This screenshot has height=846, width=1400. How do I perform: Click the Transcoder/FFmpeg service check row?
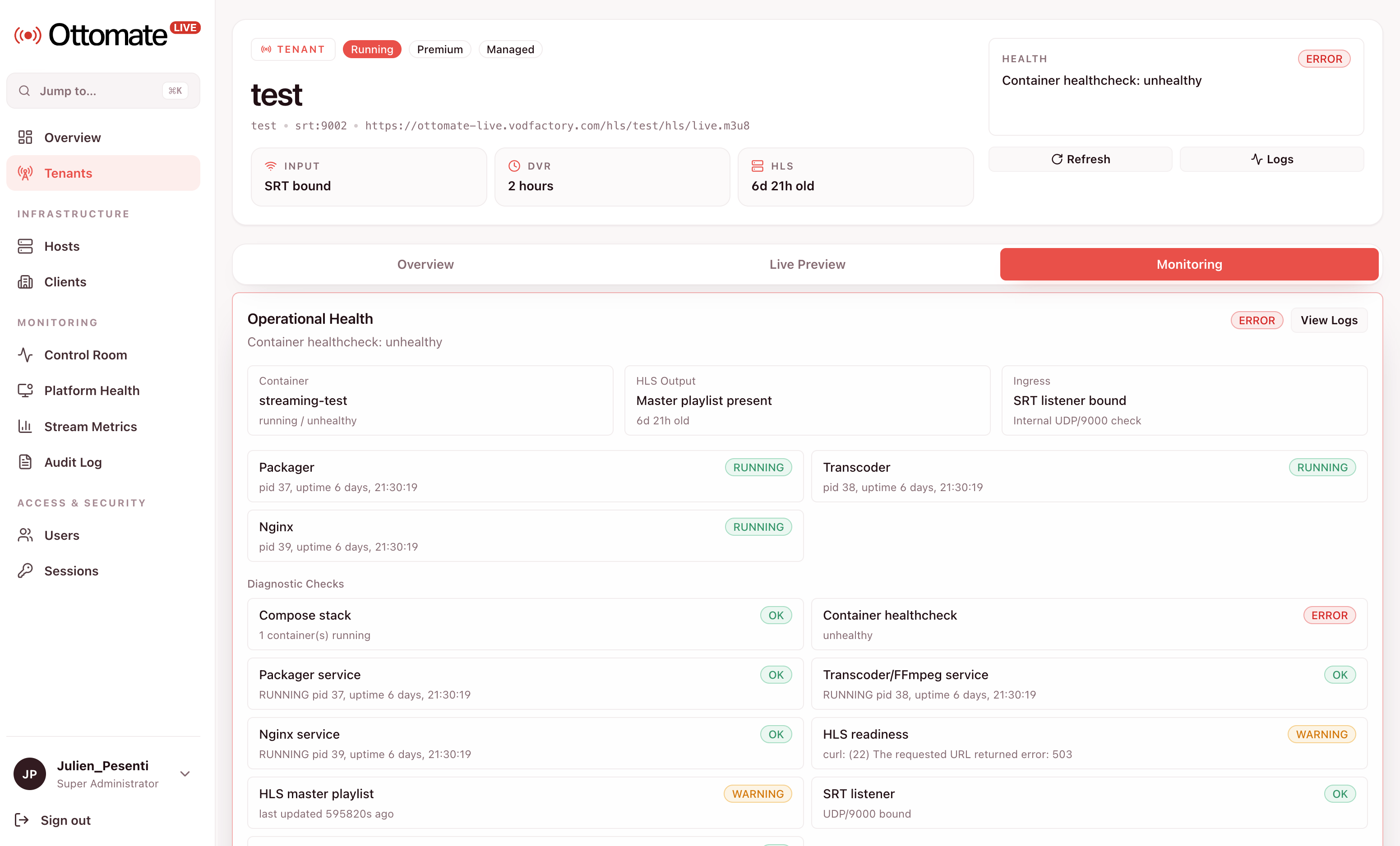pyautogui.click(x=1089, y=684)
